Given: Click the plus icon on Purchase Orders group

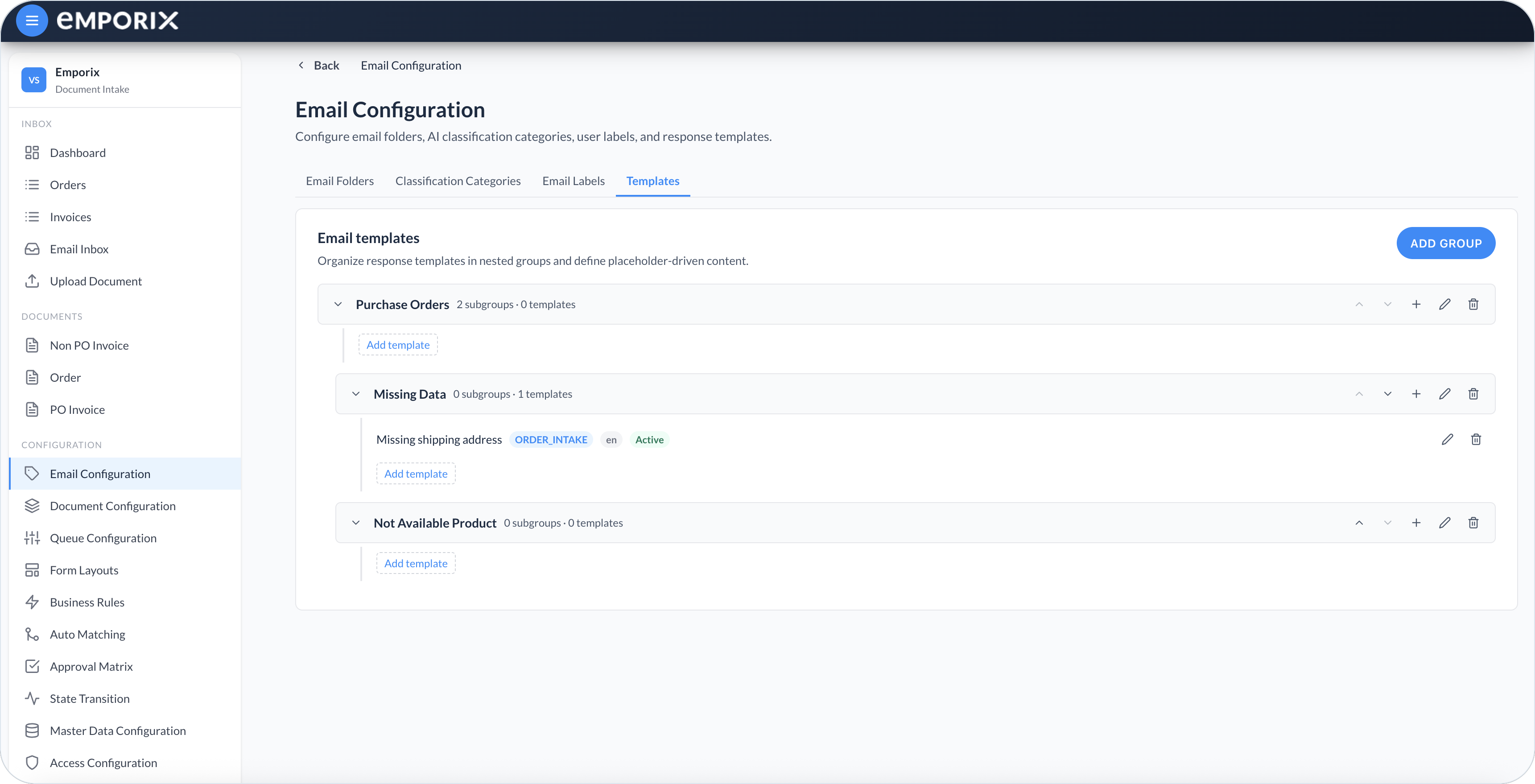Looking at the screenshot, I should [x=1416, y=305].
